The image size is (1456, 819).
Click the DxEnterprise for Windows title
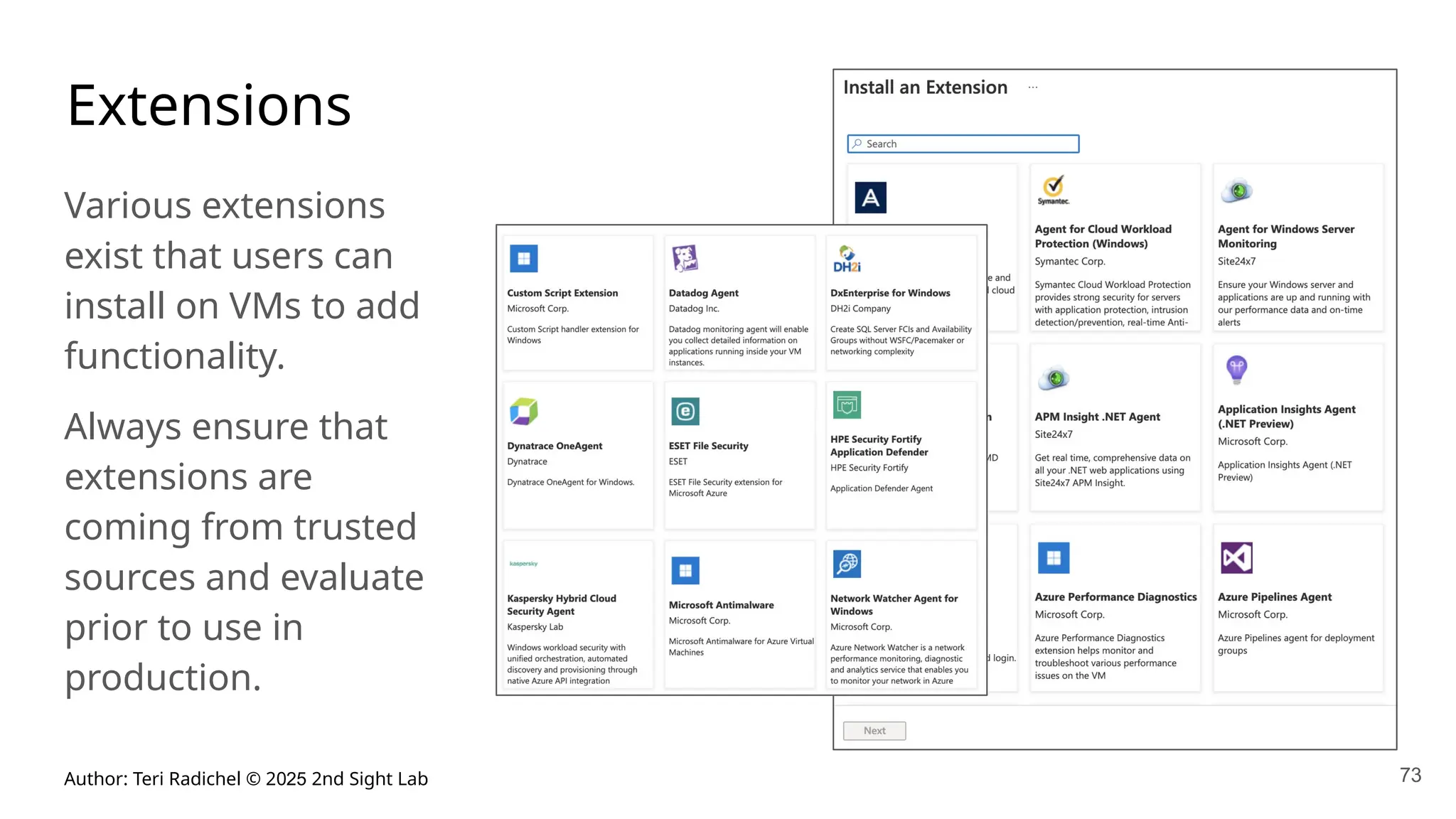(x=890, y=293)
